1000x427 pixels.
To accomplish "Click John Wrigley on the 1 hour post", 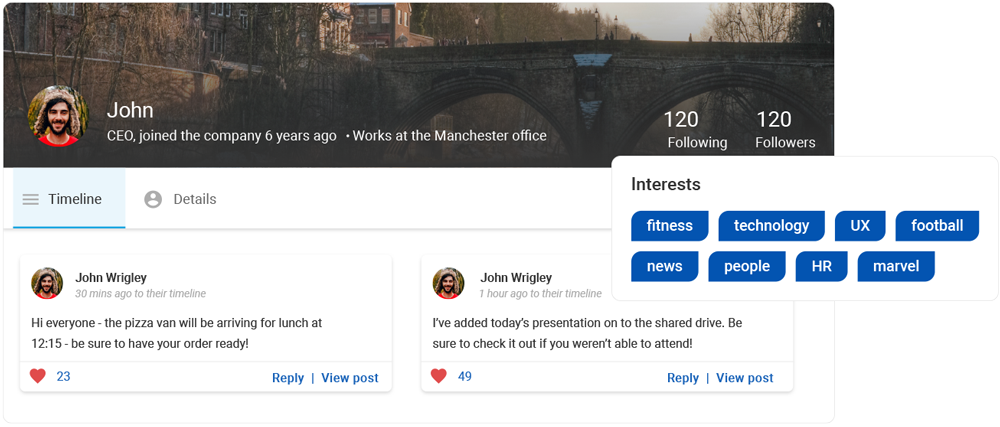I will 516,277.
